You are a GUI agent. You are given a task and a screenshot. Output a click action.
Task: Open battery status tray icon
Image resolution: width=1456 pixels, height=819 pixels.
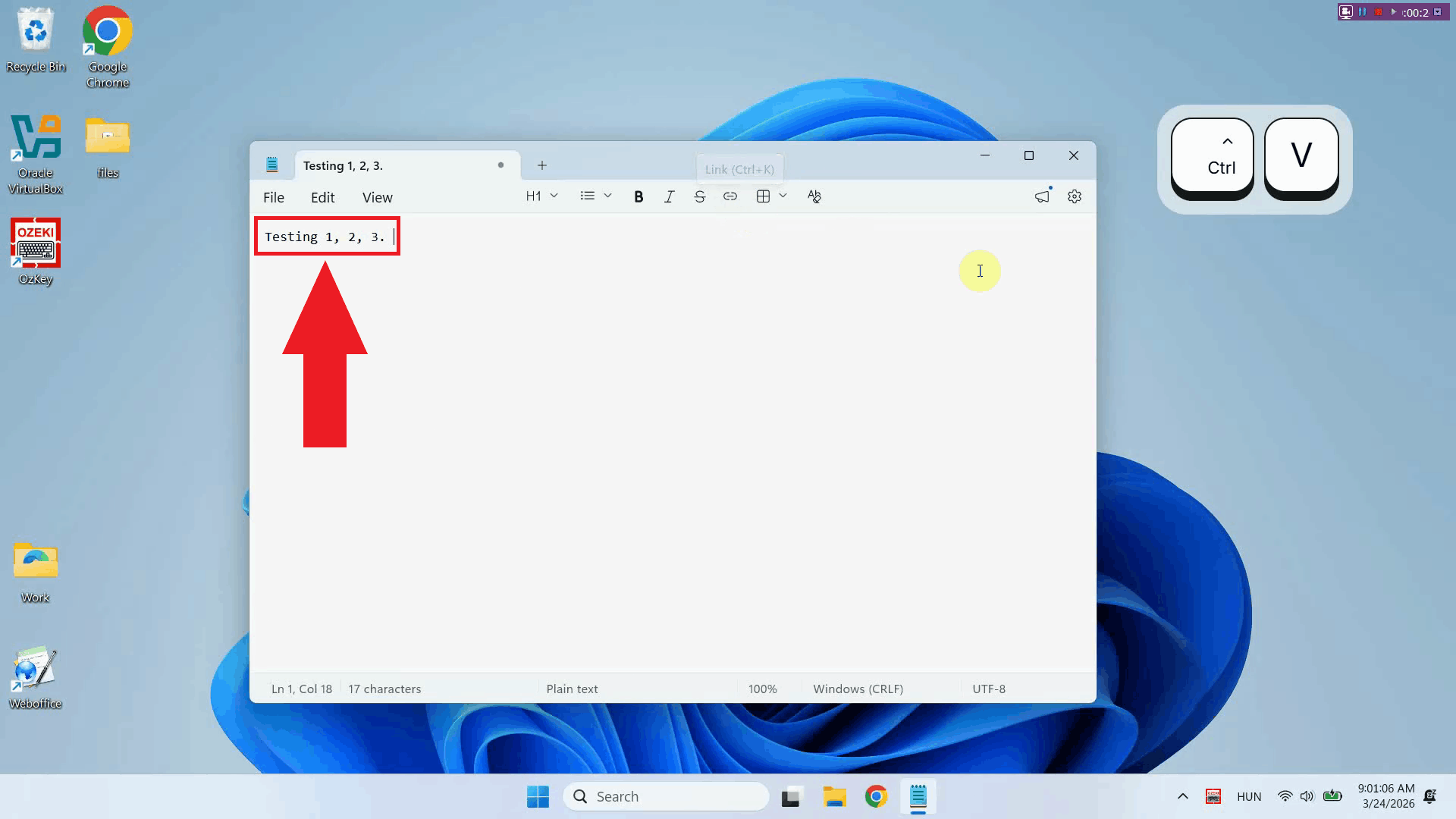tap(1332, 796)
